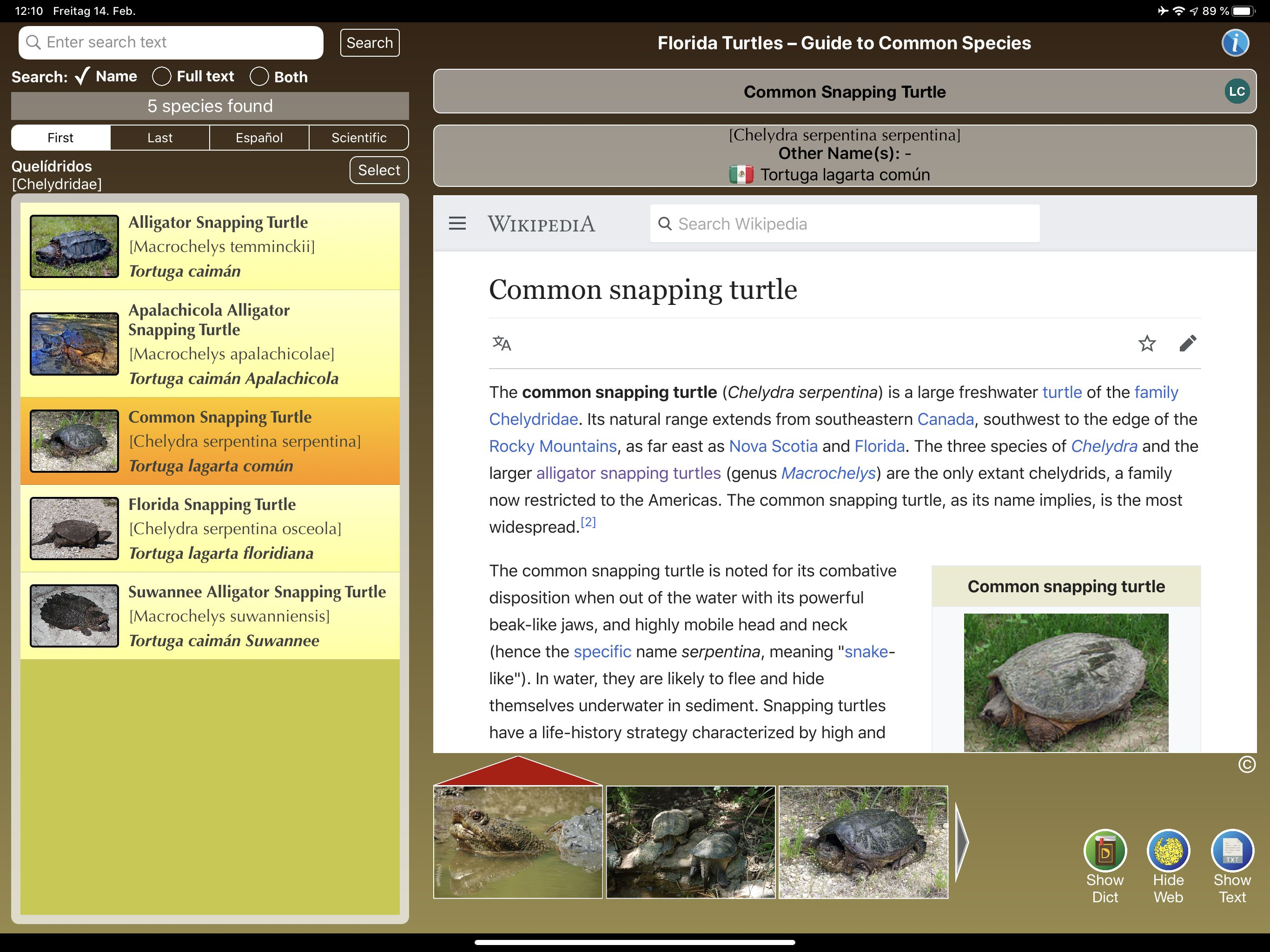Tap the Mexican flag icon
The height and width of the screenshot is (952, 1270).
[741, 175]
